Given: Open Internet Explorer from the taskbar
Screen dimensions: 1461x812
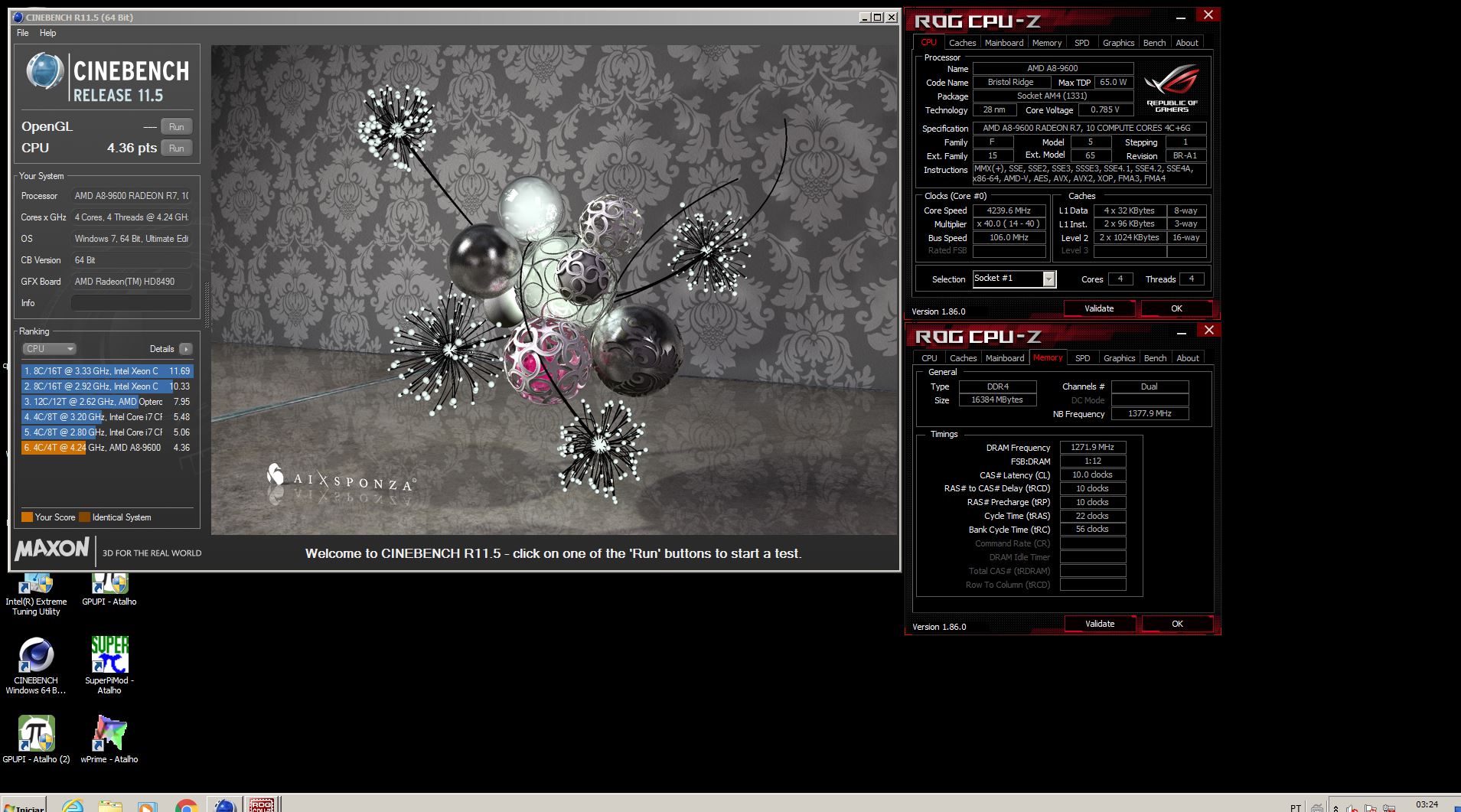Looking at the screenshot, I should coord(73,805).
